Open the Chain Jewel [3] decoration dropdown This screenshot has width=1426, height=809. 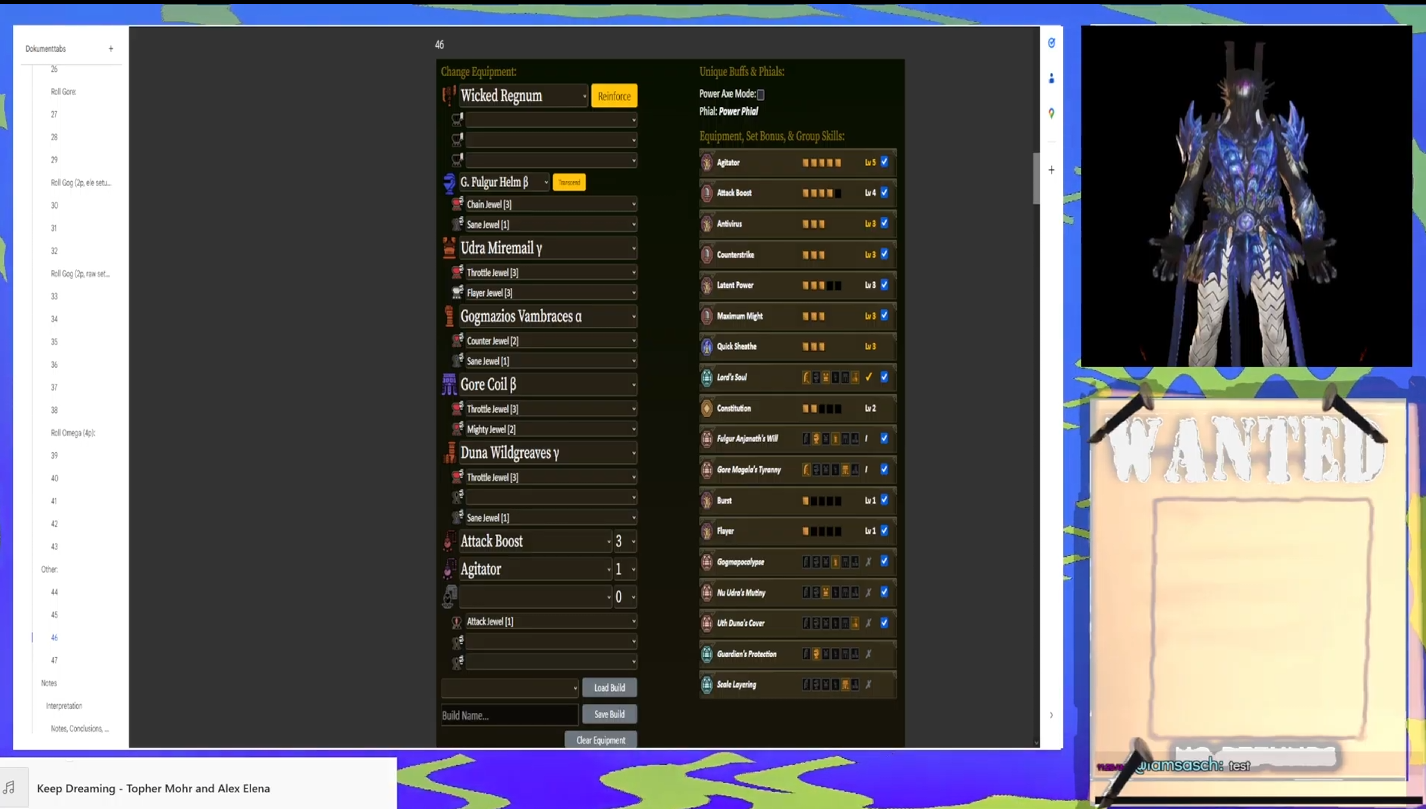coord(551,204)
